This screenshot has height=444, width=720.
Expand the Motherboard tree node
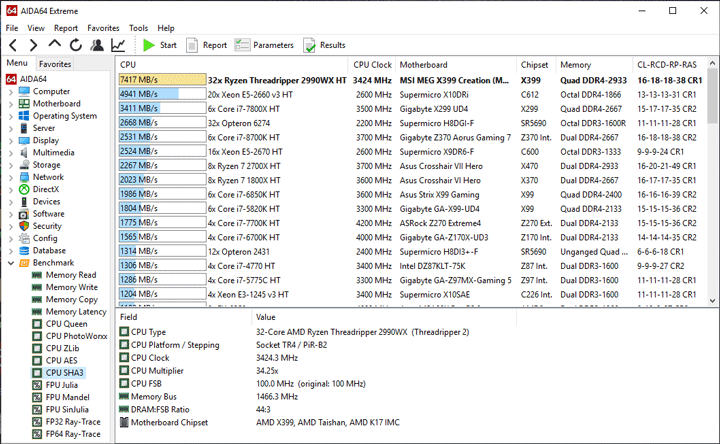[11, 103]
